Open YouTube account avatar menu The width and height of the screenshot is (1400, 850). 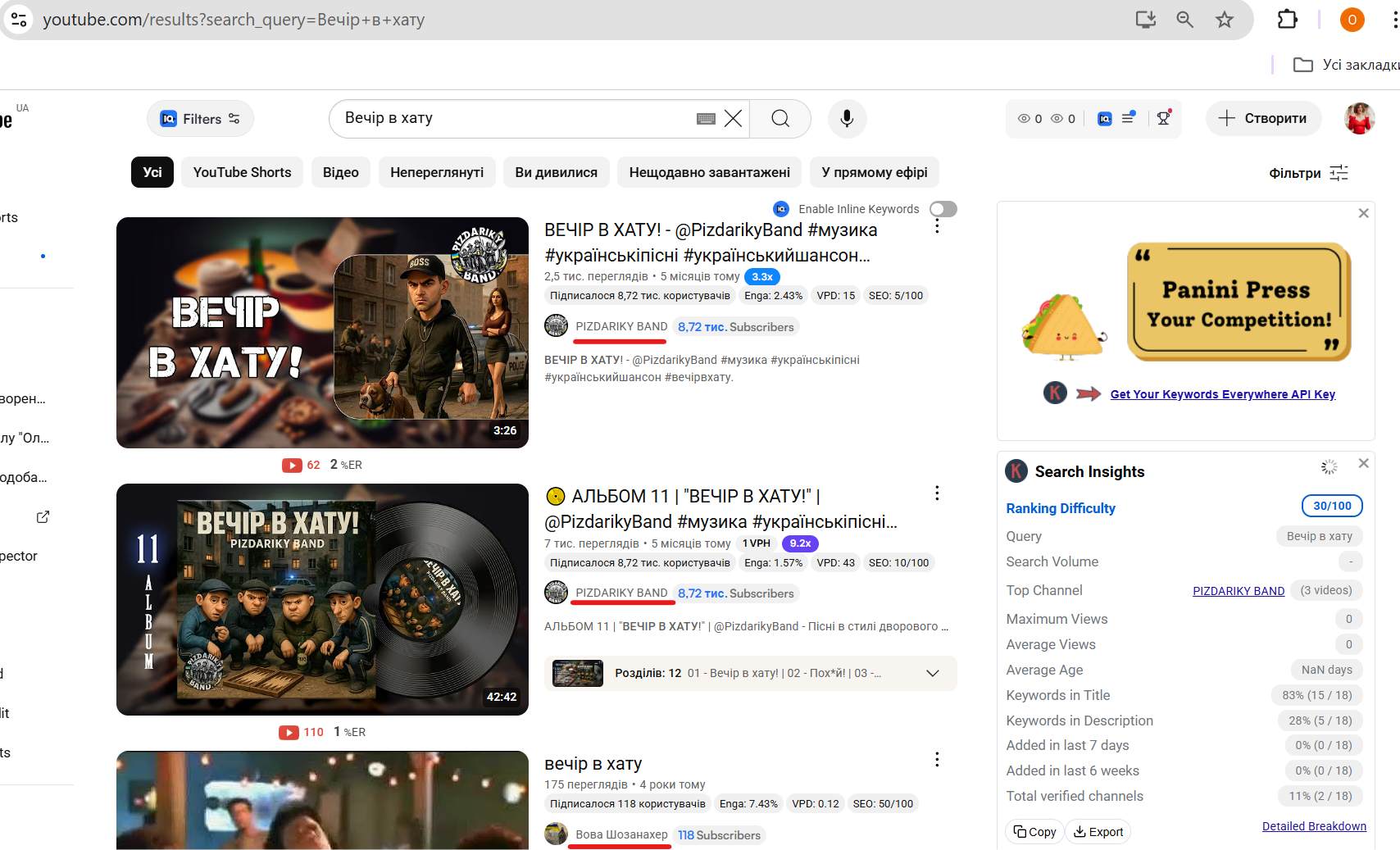(1359, 119)
